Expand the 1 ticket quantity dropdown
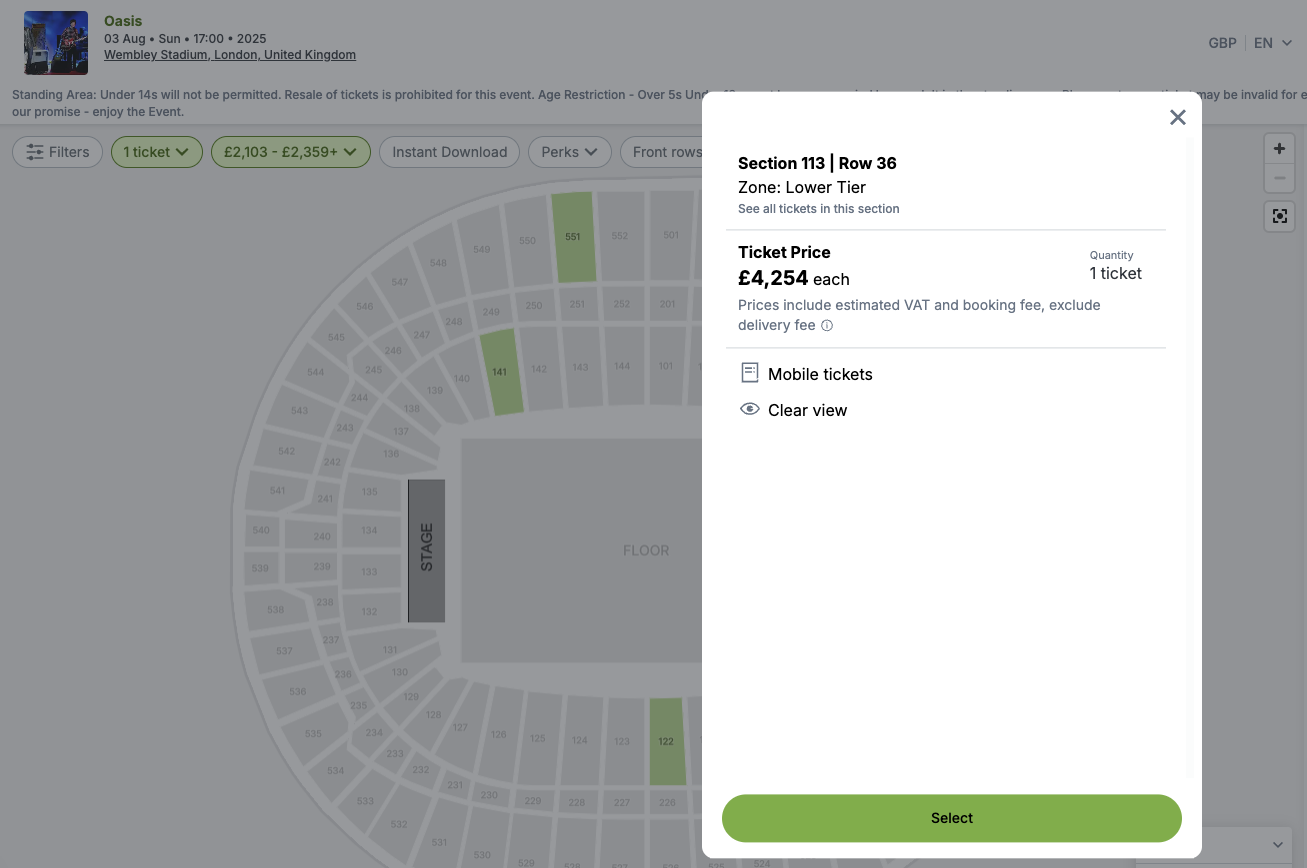Screen dimensions: 1307x868 tap(156, 152)
